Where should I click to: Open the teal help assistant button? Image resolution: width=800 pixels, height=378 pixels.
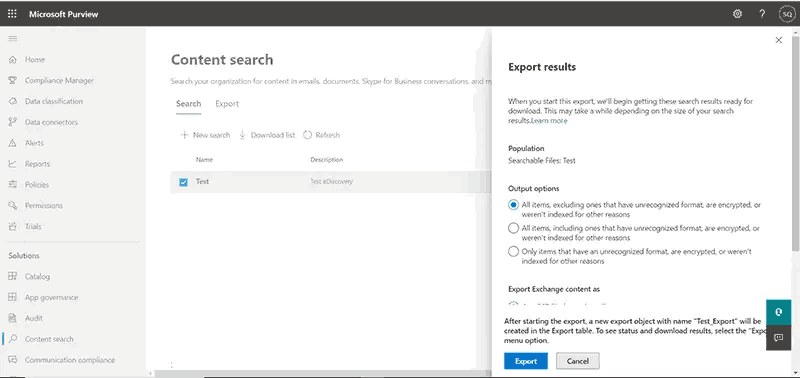pyautogui.click(x=779, y=312)
